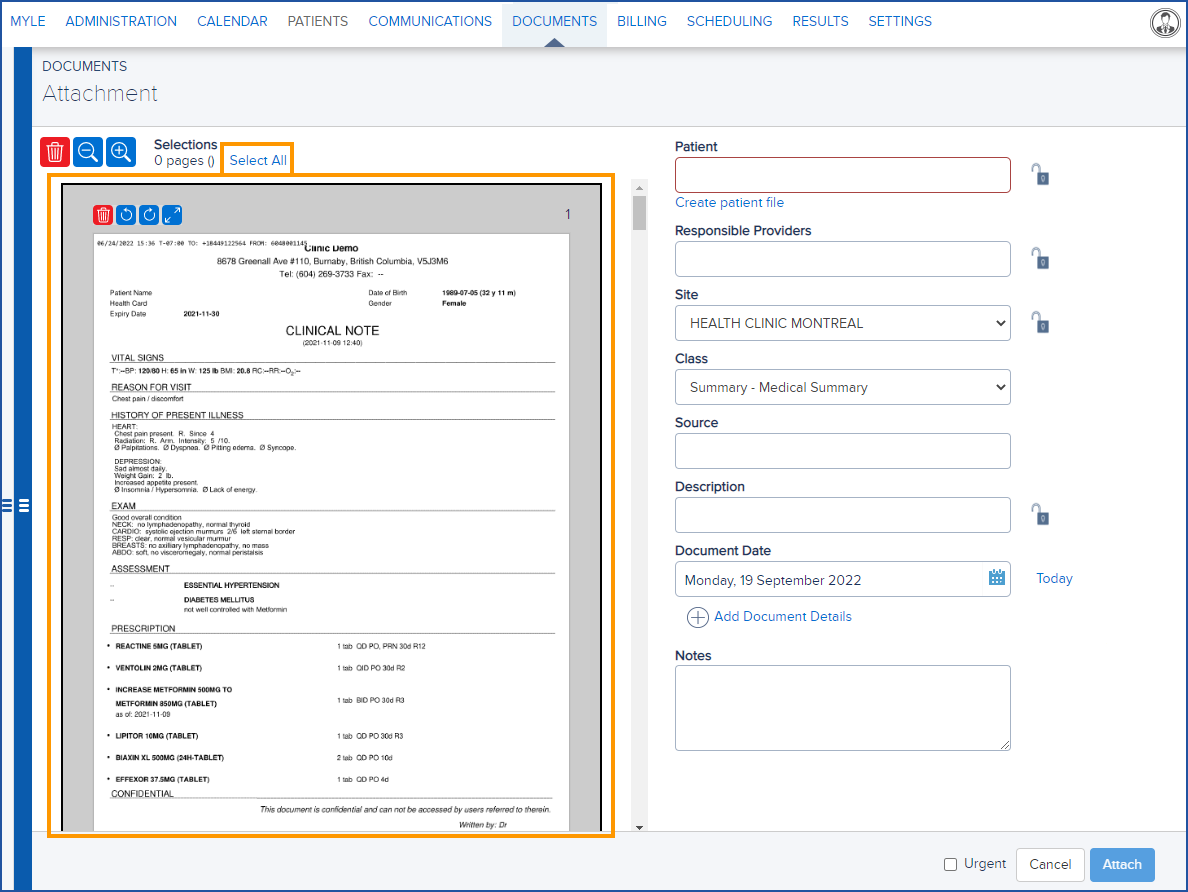The image size is (1188, 892).
Task: Zoom in on the document preview
Action: pyautogui.click(x=121, y=152)
